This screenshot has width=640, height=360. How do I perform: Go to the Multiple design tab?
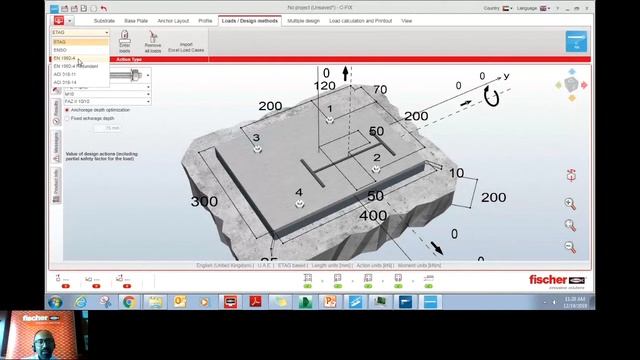(303, 21)
